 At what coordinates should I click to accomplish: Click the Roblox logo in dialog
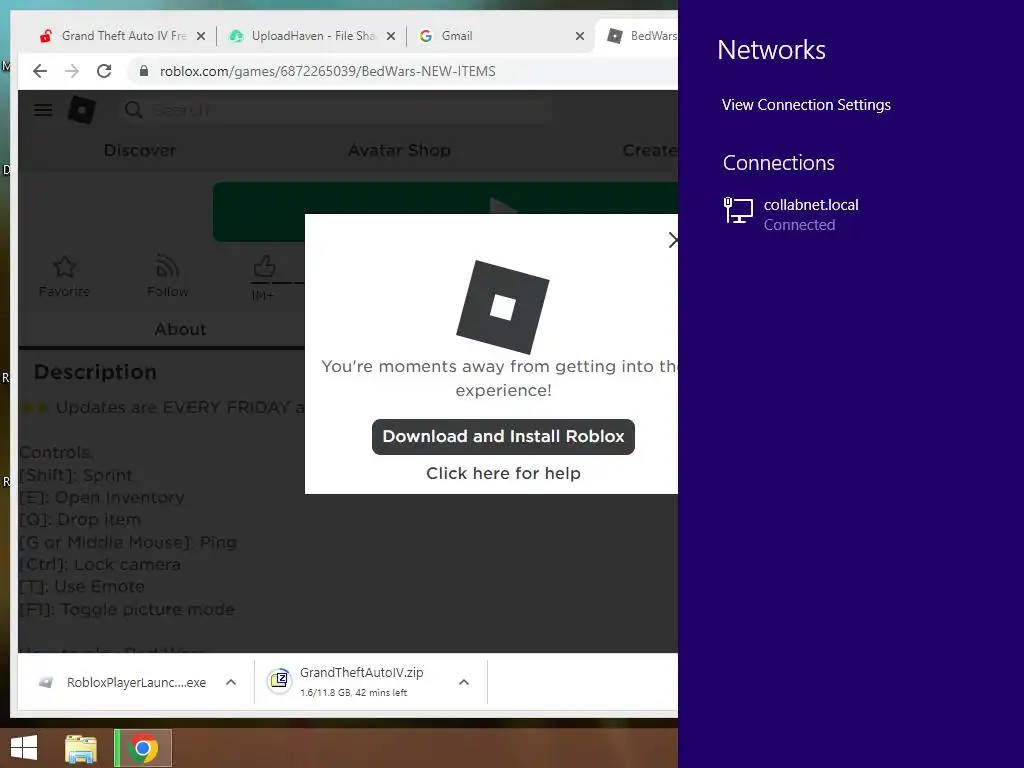point(503,307)
